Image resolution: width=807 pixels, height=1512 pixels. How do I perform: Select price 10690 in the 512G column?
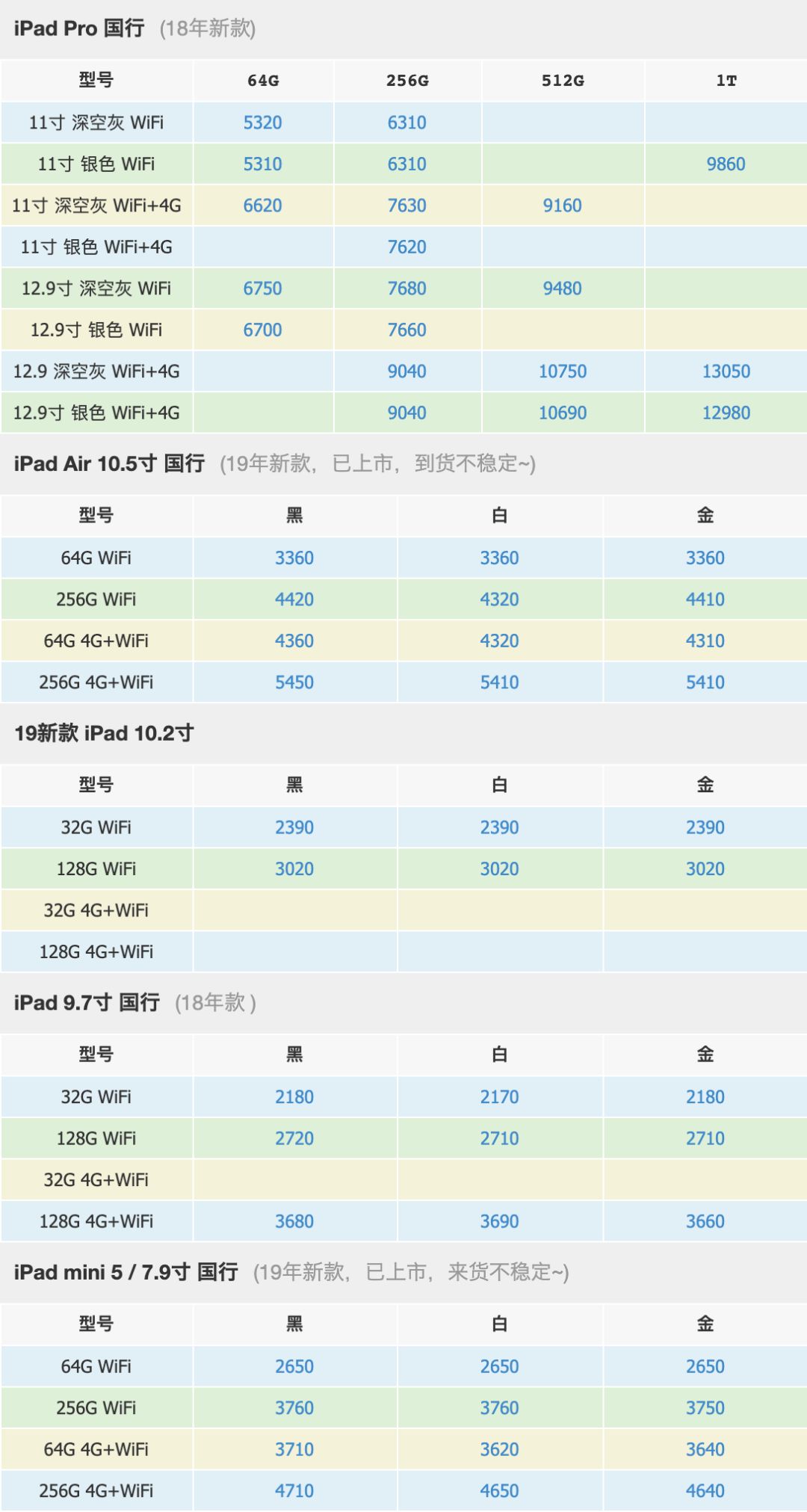click(x=563, y=413)
